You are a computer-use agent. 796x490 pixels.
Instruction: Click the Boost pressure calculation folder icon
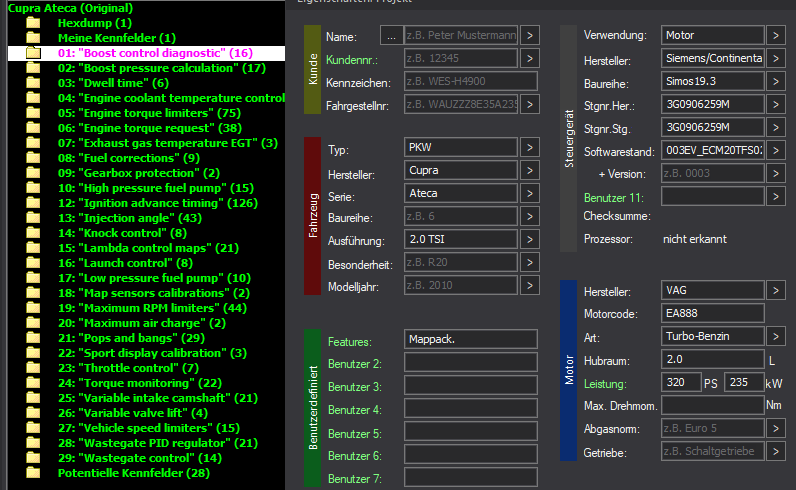[34, 68]
